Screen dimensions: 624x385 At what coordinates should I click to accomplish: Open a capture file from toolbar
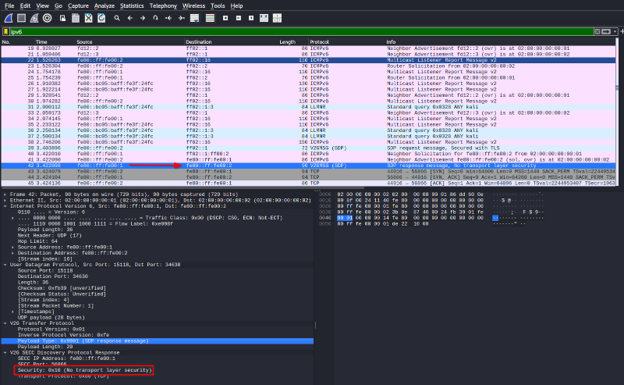click(x=62, y=18)
